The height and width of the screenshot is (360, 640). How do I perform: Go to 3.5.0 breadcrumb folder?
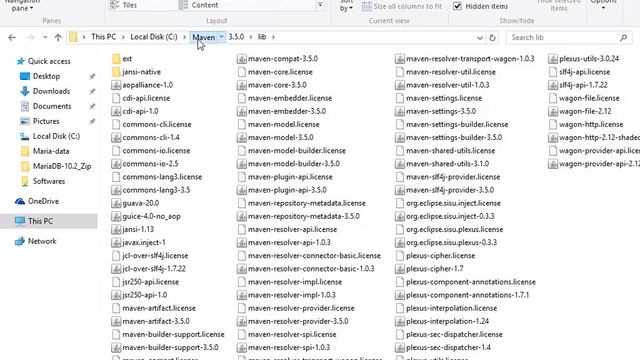coord(236,37)
